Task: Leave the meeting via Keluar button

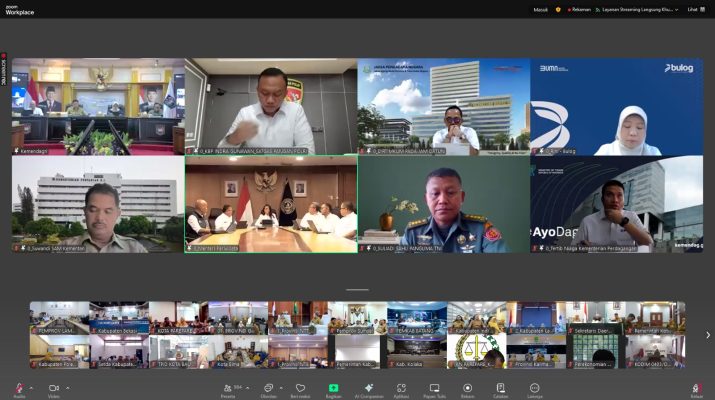Action: click(696, 388)
